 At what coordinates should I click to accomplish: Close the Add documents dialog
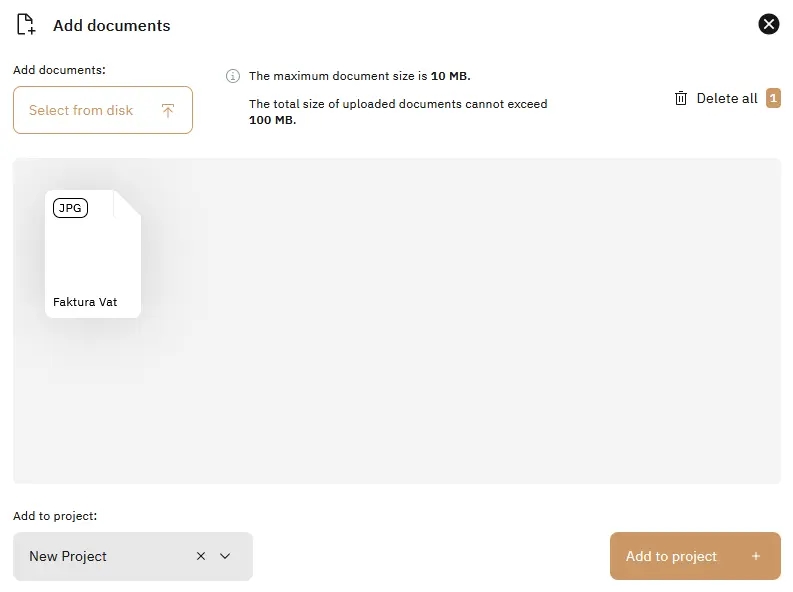[768, 24]
